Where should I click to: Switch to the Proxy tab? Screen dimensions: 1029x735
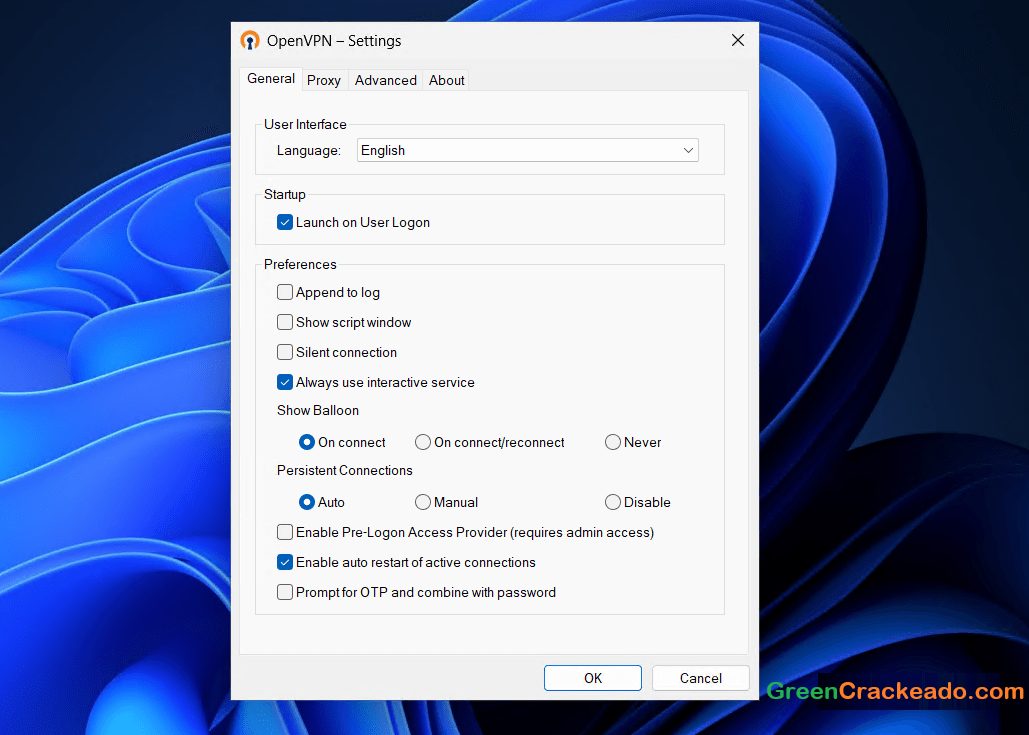pos(324,80)
